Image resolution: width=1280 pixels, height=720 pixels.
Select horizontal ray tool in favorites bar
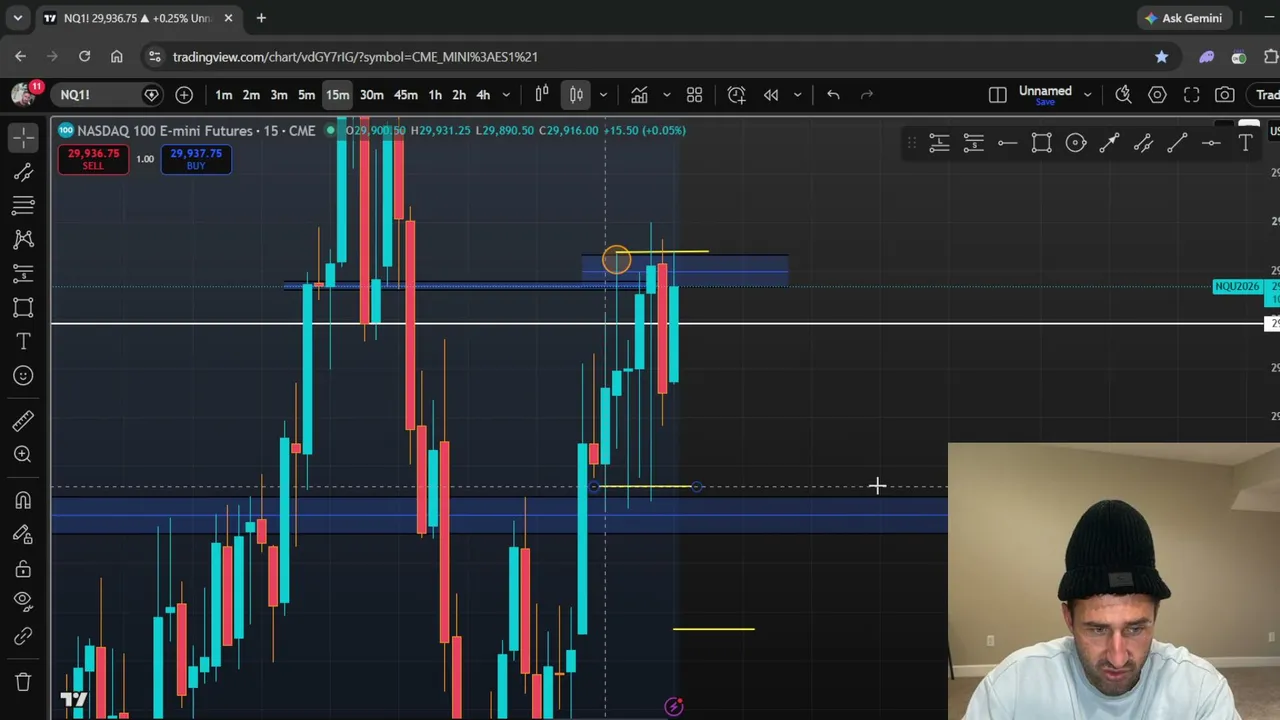(1007, 144)
